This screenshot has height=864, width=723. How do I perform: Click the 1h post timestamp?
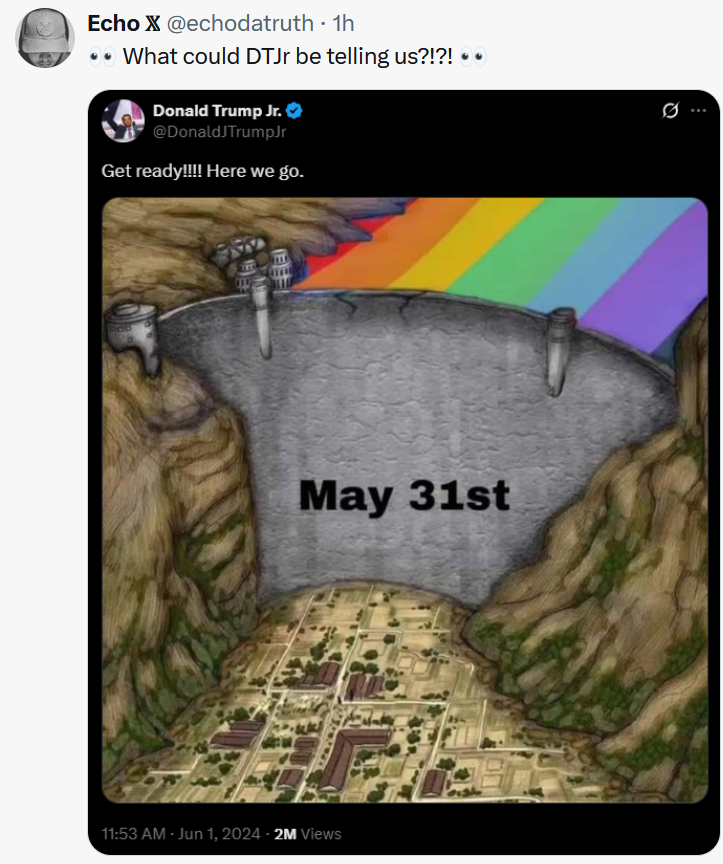(343, 23)
